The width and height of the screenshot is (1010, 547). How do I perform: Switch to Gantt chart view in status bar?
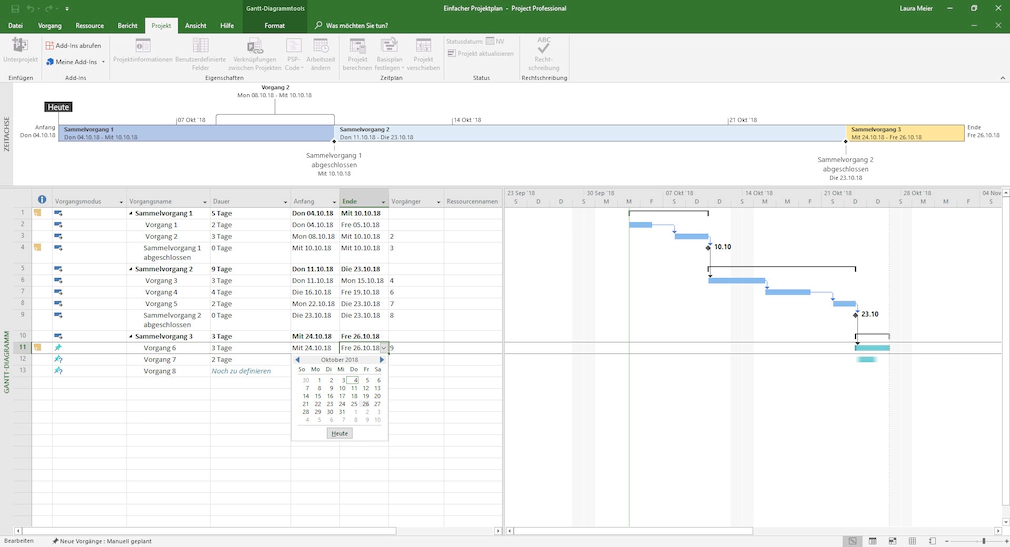tap(852, 541)
